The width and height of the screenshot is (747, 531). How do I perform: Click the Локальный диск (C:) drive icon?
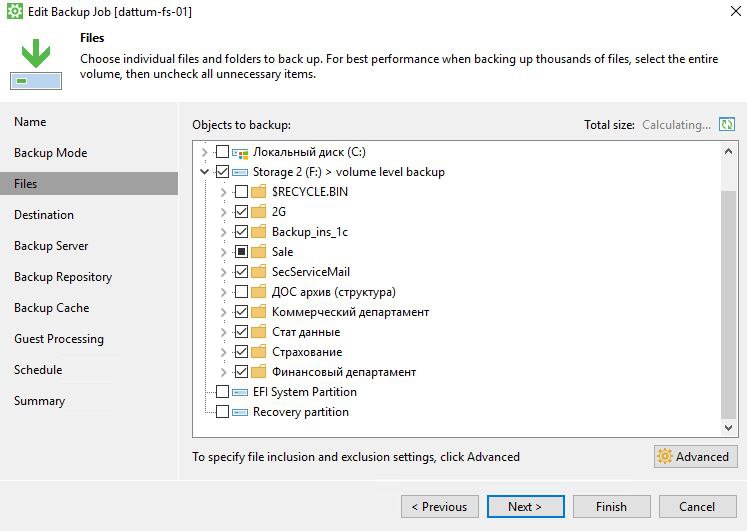coord(240,152)
